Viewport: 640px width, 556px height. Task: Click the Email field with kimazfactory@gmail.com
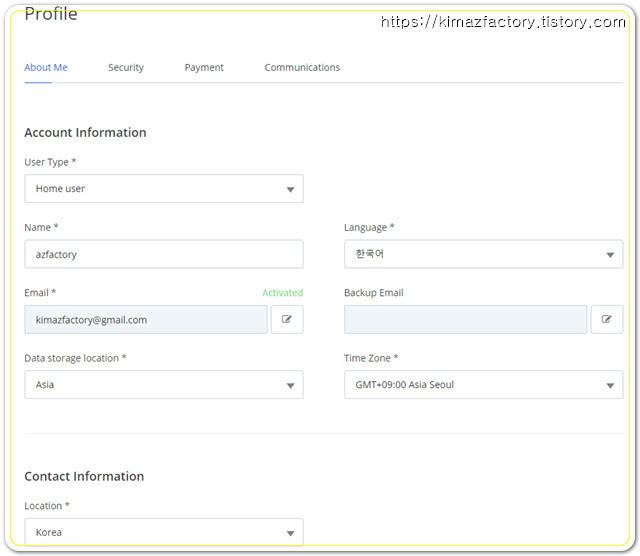[146, 319]
